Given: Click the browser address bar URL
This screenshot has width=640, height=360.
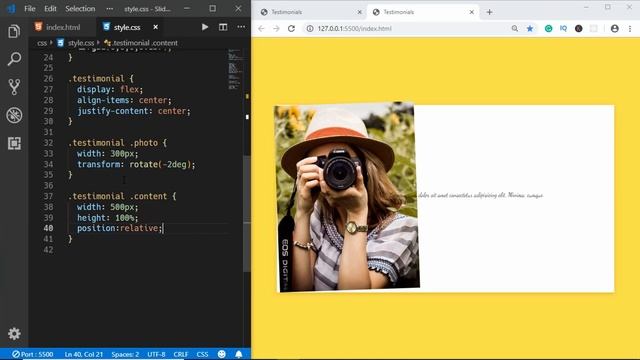Looking at the screenshot, I should (354, 29).
